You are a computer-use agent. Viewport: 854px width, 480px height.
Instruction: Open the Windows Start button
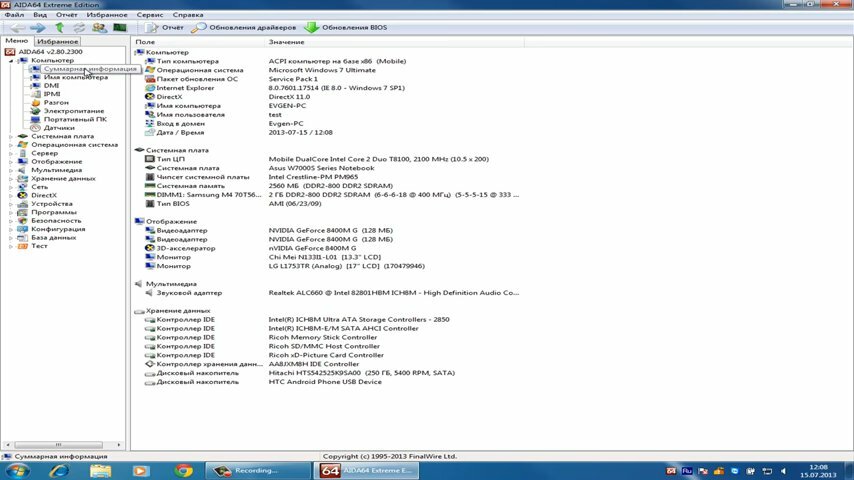[x=17, y=470]
